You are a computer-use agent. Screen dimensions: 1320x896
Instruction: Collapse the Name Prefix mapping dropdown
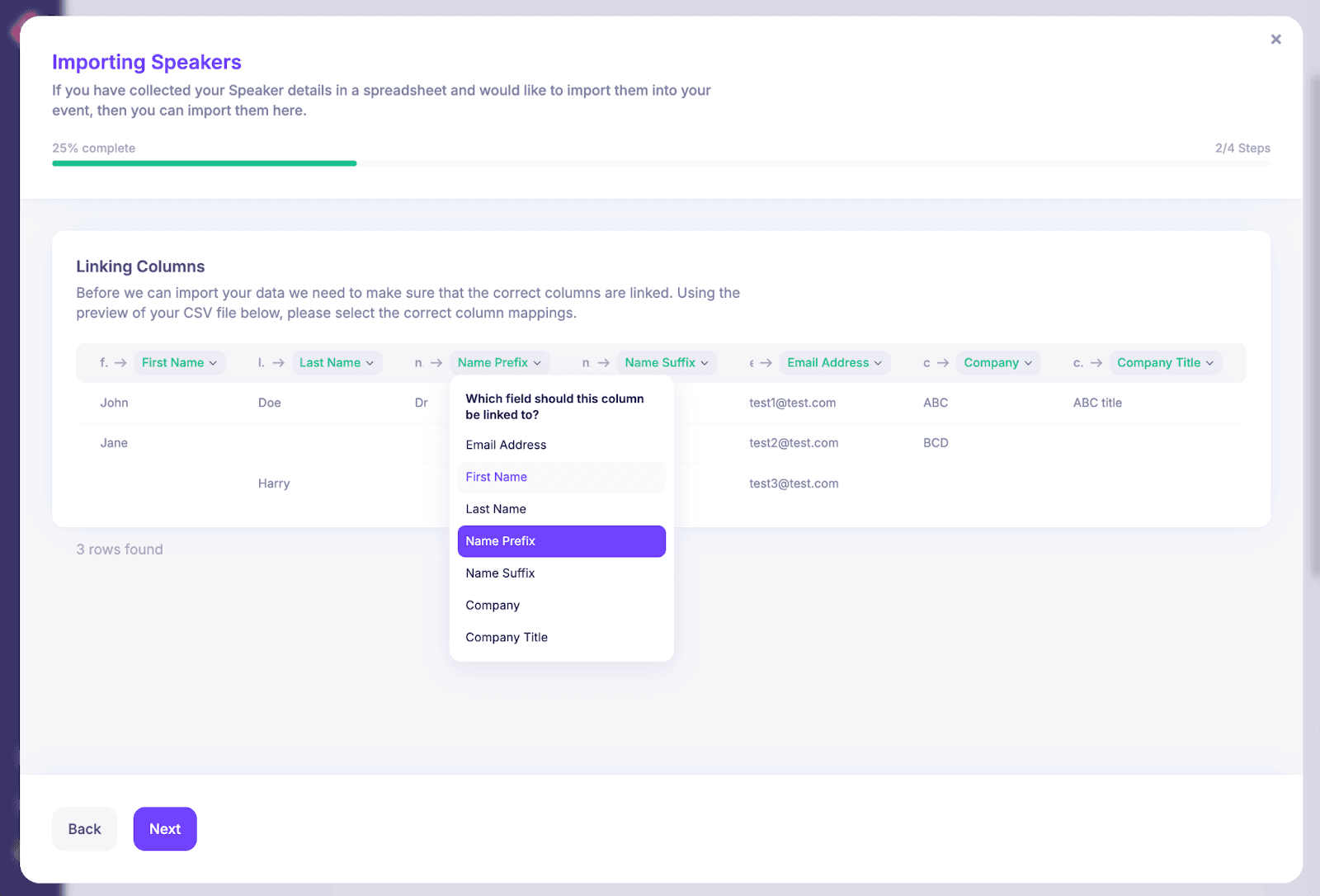(x=499, y=363)
